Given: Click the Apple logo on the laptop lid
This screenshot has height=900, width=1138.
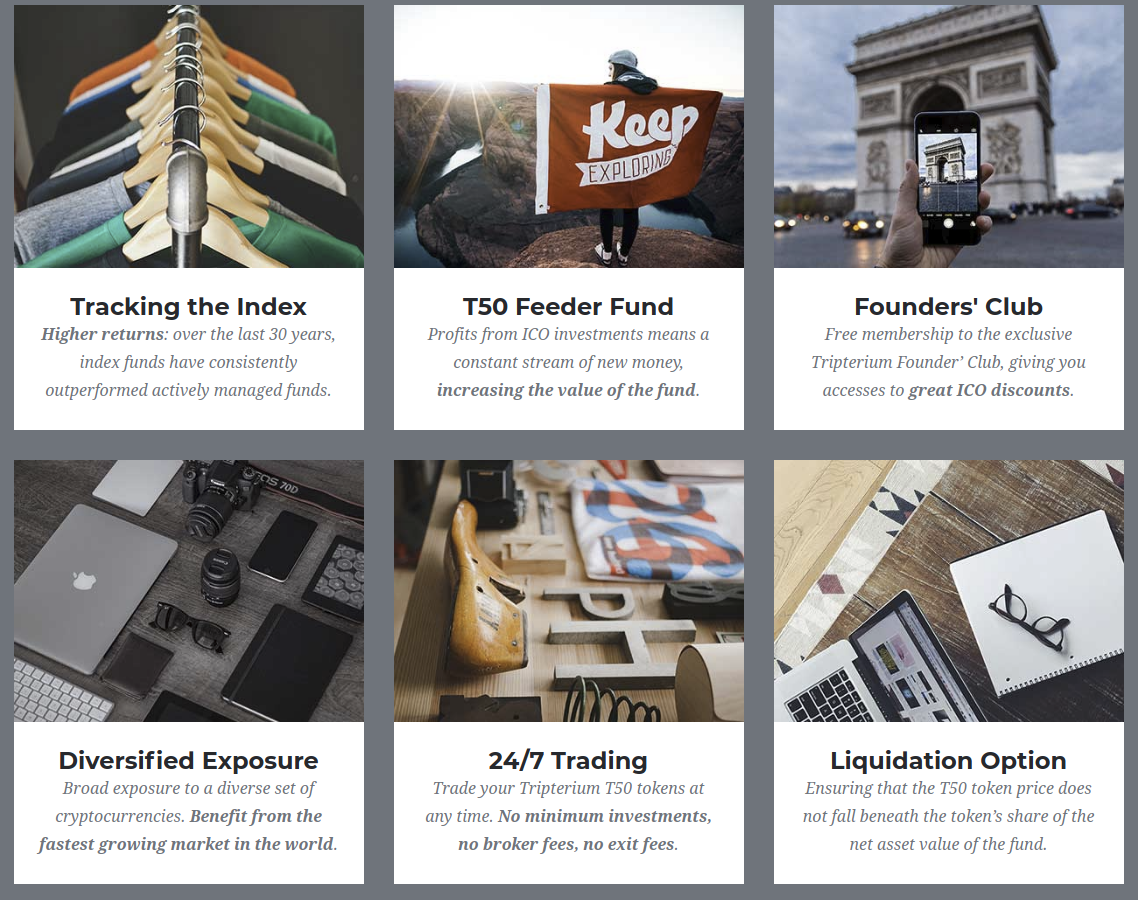Looking at the screenshot, I should click(84, 581).
